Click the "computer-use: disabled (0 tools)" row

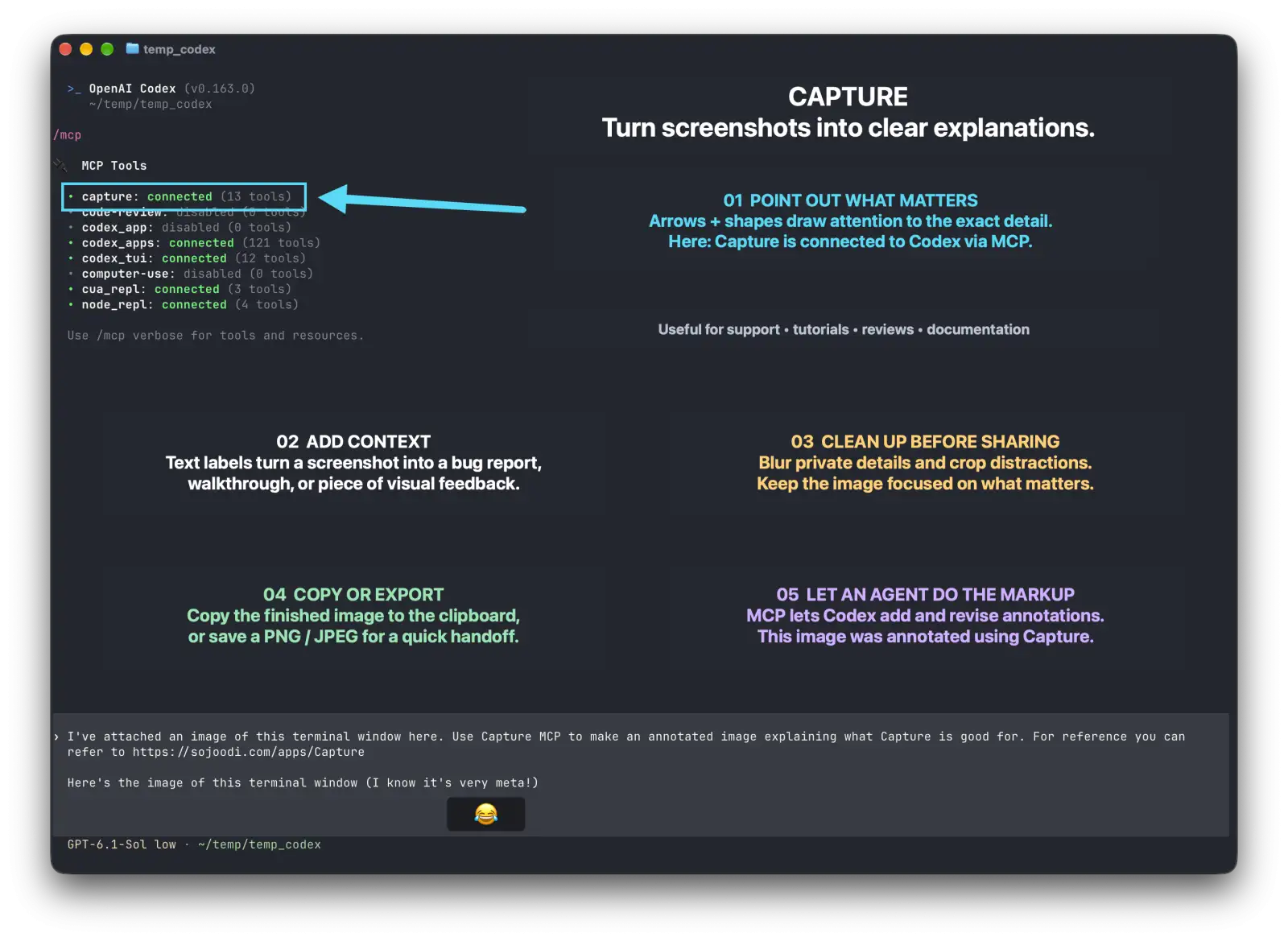pyautogui.click(x=190, y=274)
